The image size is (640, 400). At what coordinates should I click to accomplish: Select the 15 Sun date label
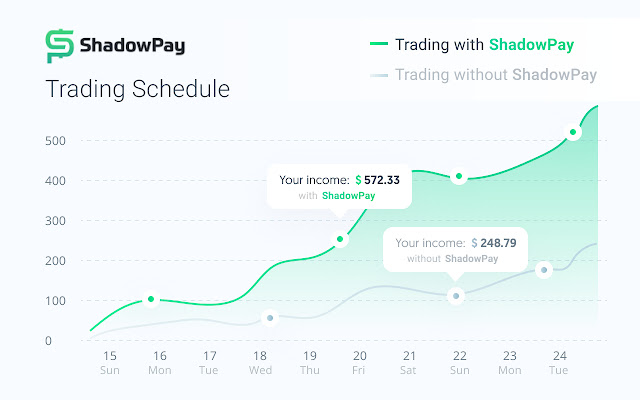109,362
